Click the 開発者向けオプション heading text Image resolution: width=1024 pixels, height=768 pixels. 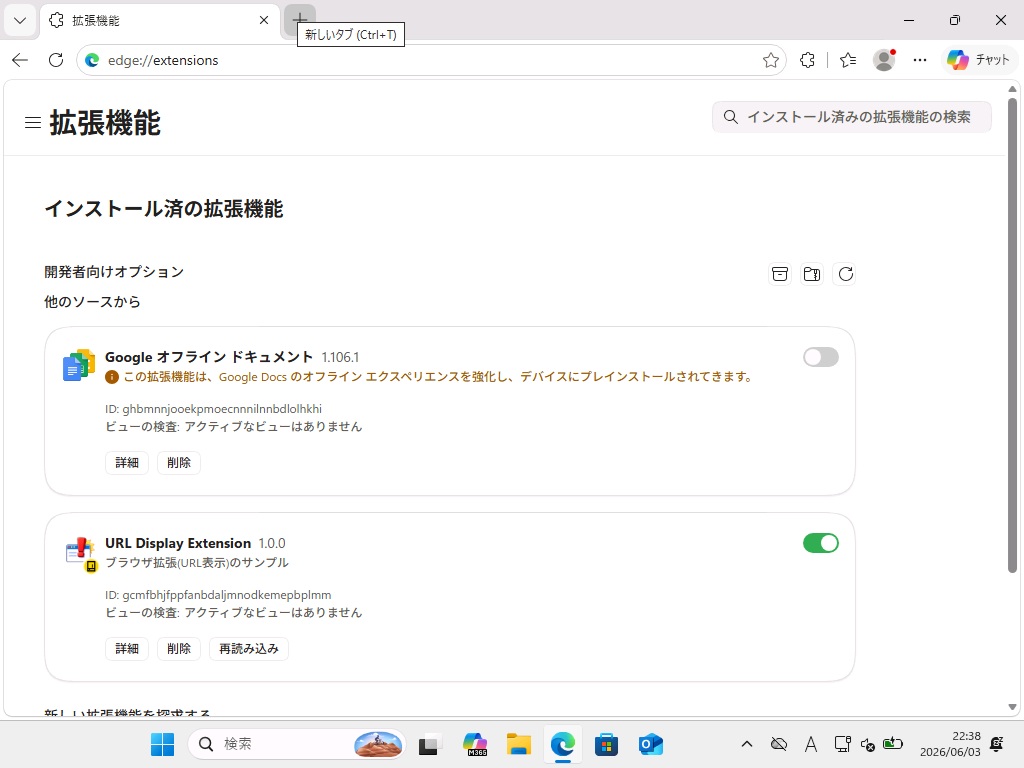pyautogui.click(x=114, y=272)
